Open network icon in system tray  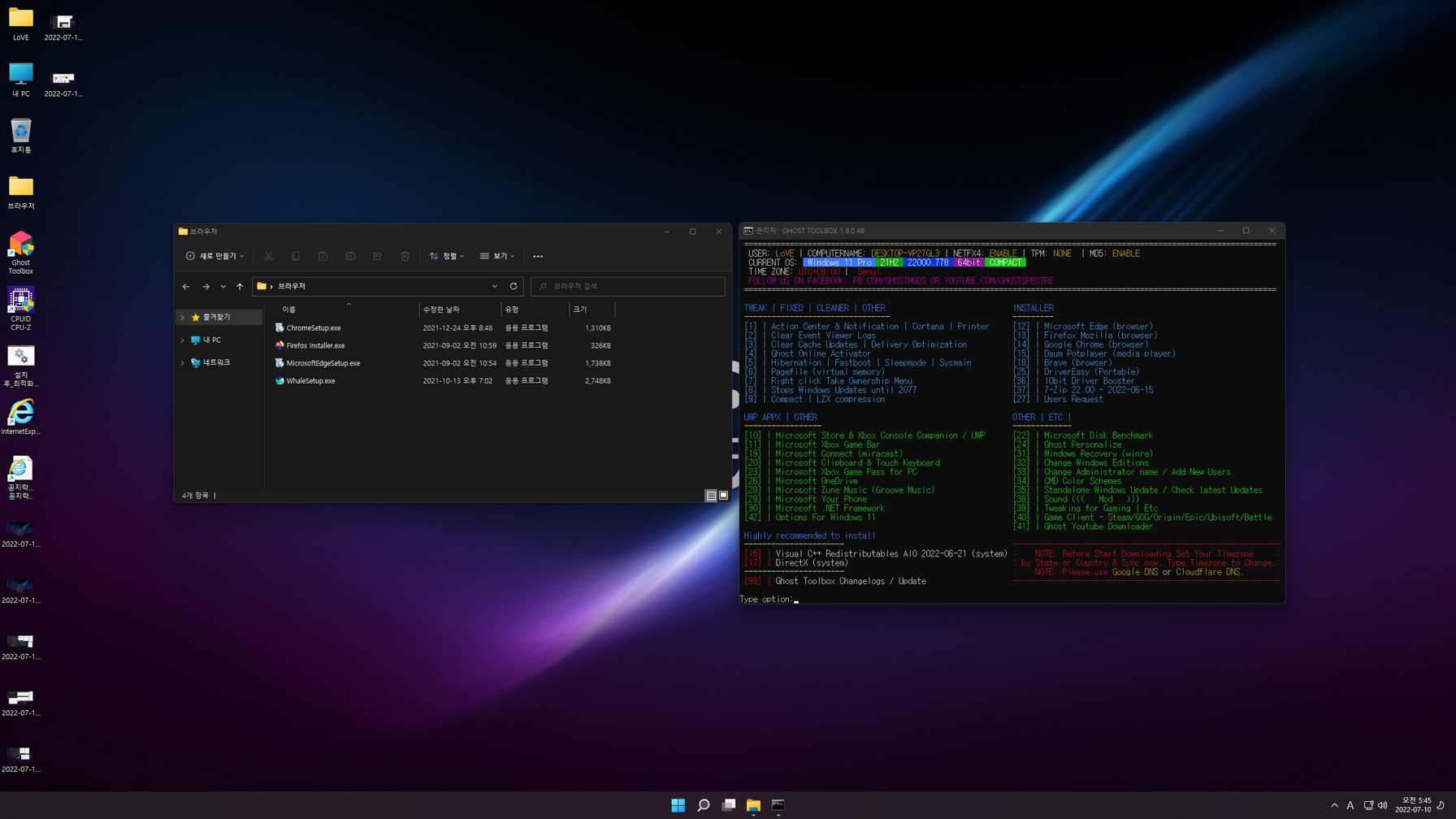click(1368, 805)
